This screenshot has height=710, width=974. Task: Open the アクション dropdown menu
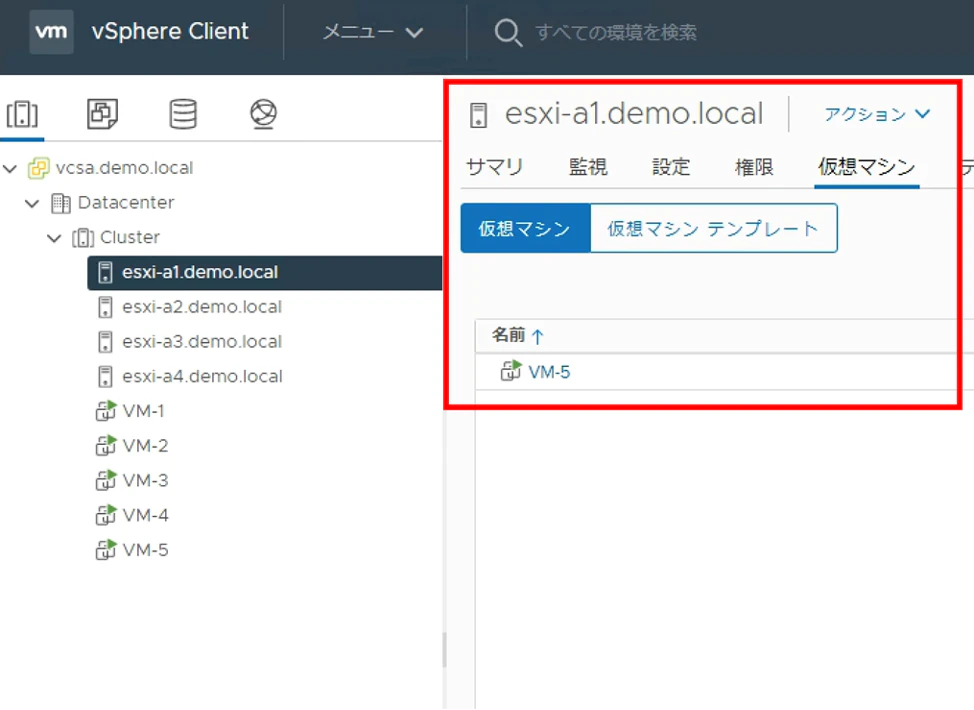877,114
